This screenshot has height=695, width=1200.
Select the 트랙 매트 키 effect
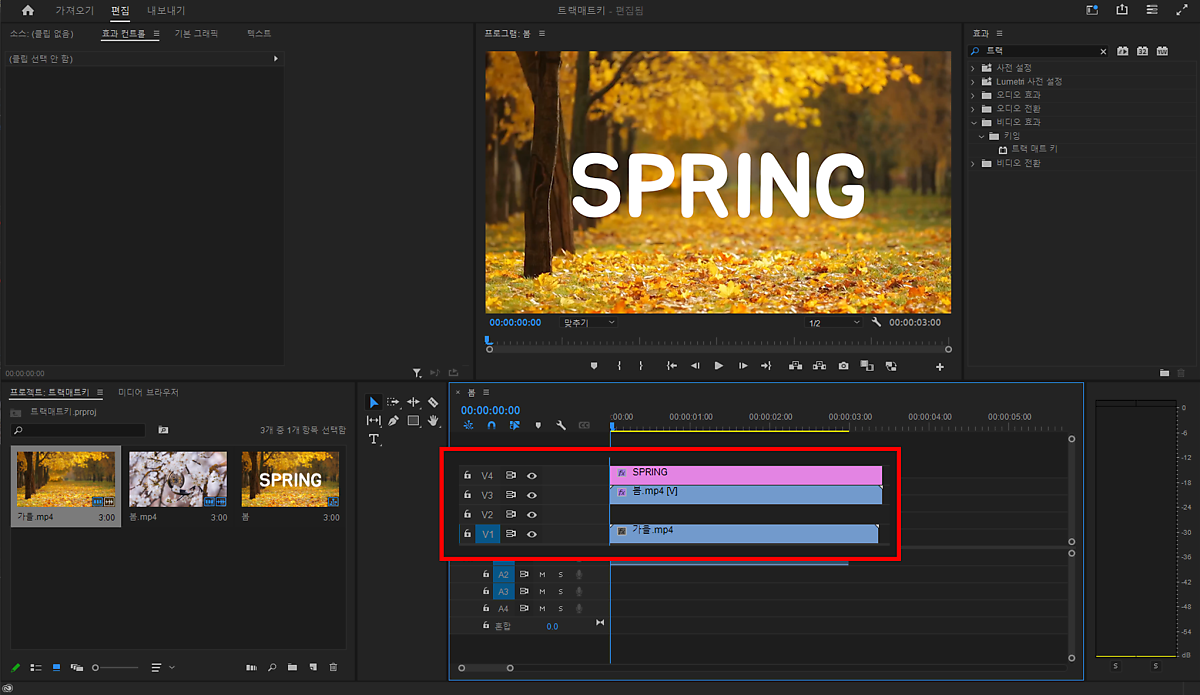(1033, 149)
